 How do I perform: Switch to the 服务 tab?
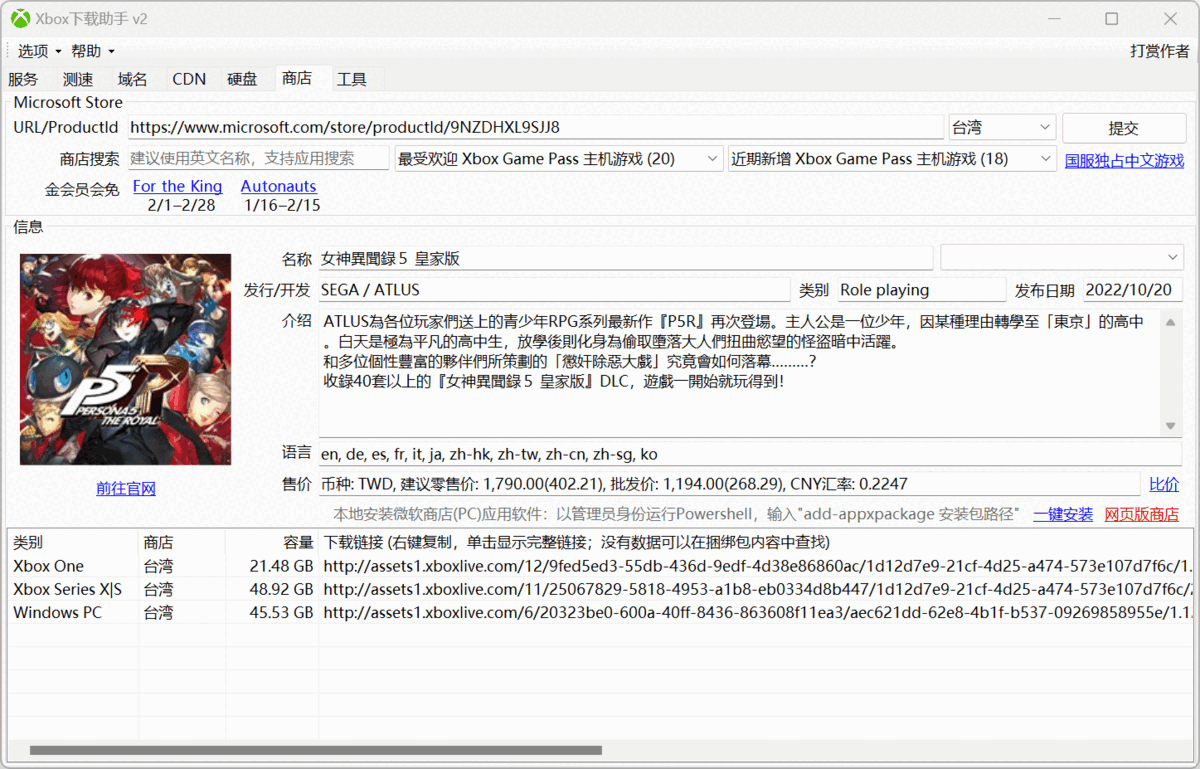(x=23, y=79)
